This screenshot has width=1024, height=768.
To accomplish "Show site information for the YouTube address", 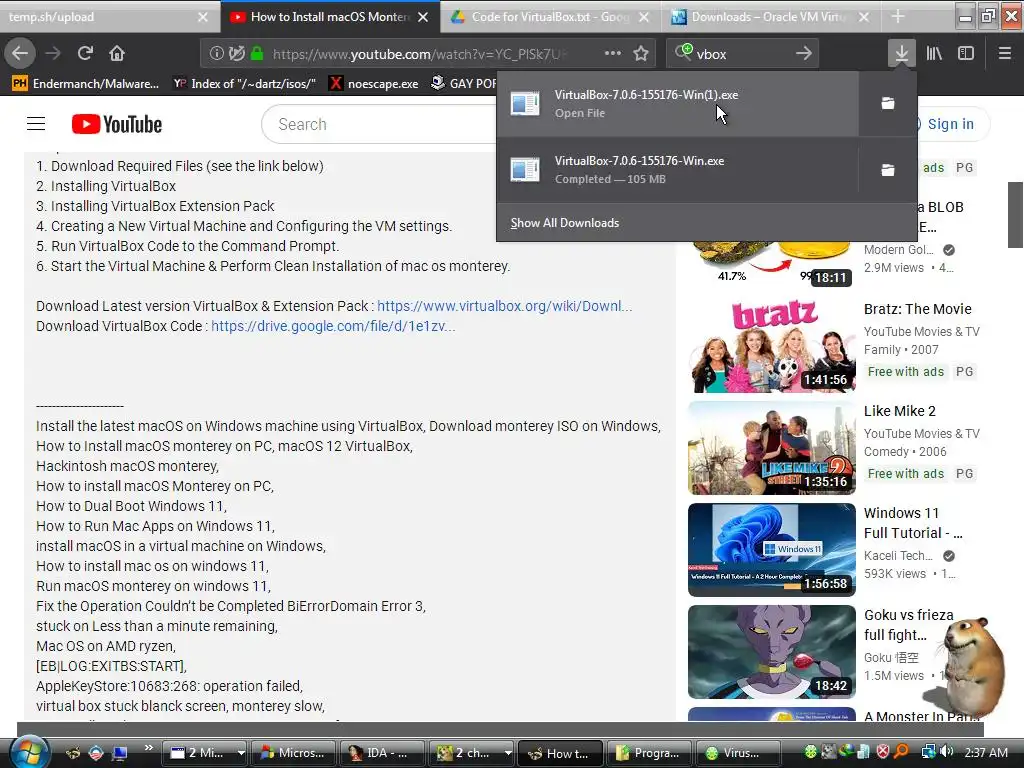I will click(x=217, y=54).
